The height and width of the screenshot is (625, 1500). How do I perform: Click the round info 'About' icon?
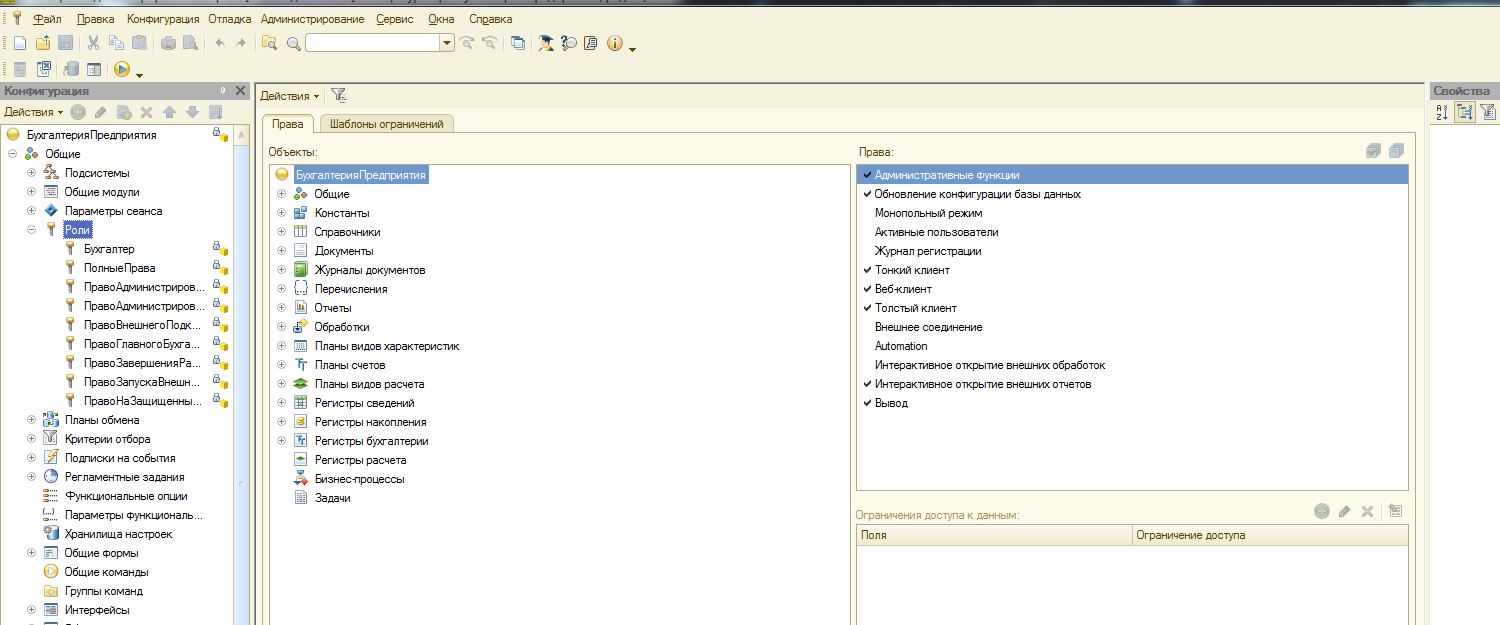615,43
